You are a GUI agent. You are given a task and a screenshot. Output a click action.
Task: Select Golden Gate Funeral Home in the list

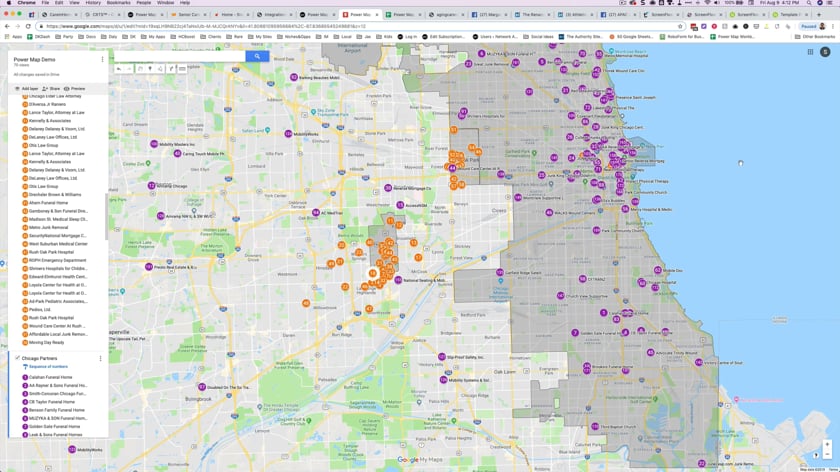pos(54,426)
